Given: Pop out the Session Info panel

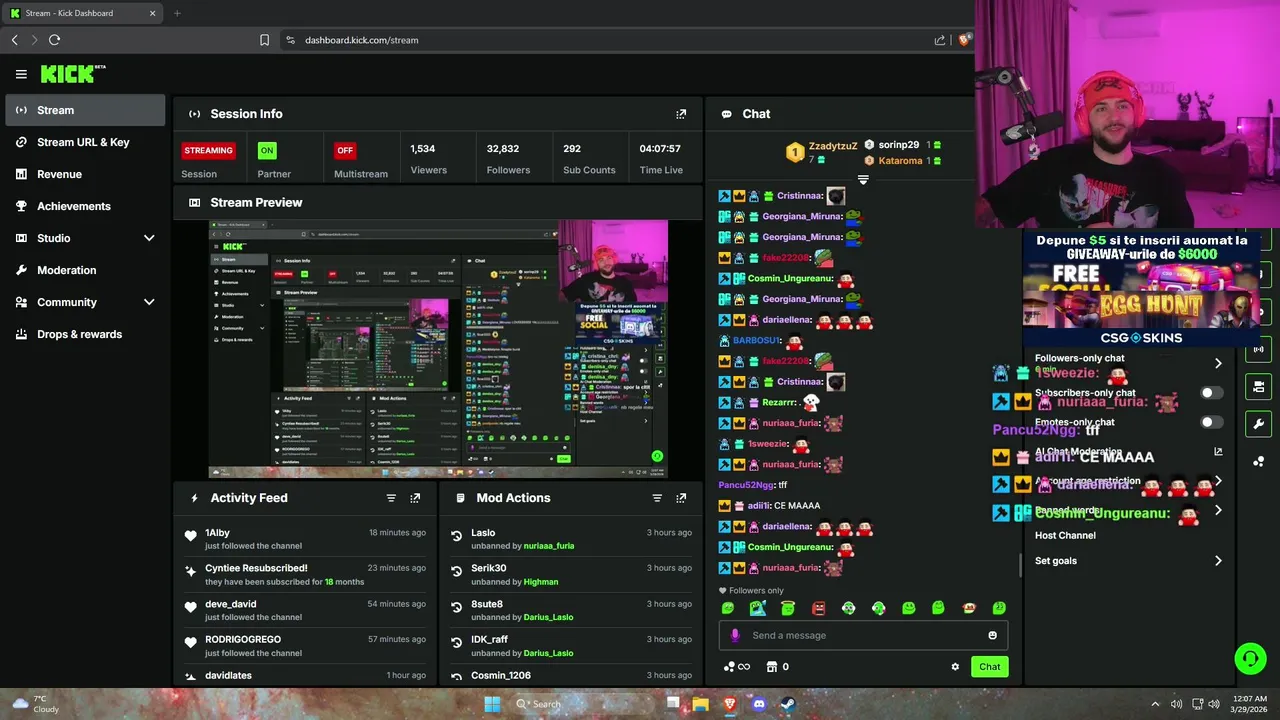Looking at the screenshot, I should (x=681, y=114).
